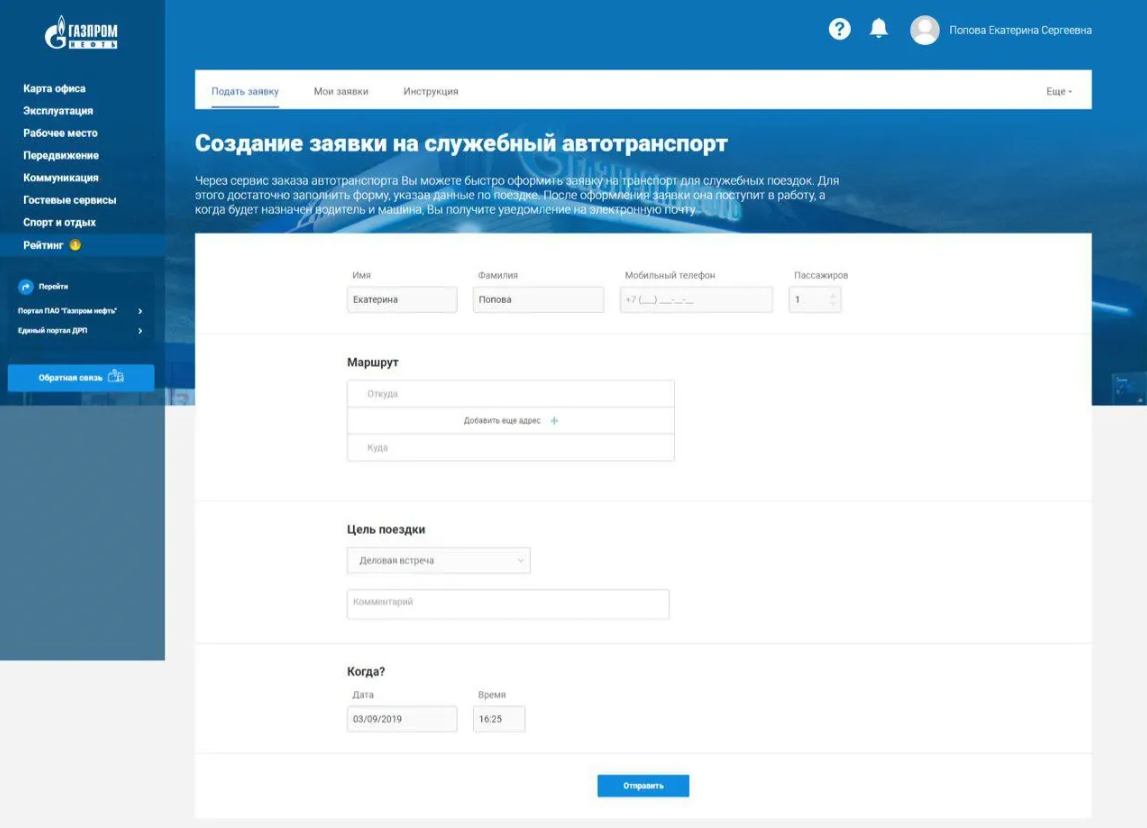Open notifications bell icon

pos(879,29)
